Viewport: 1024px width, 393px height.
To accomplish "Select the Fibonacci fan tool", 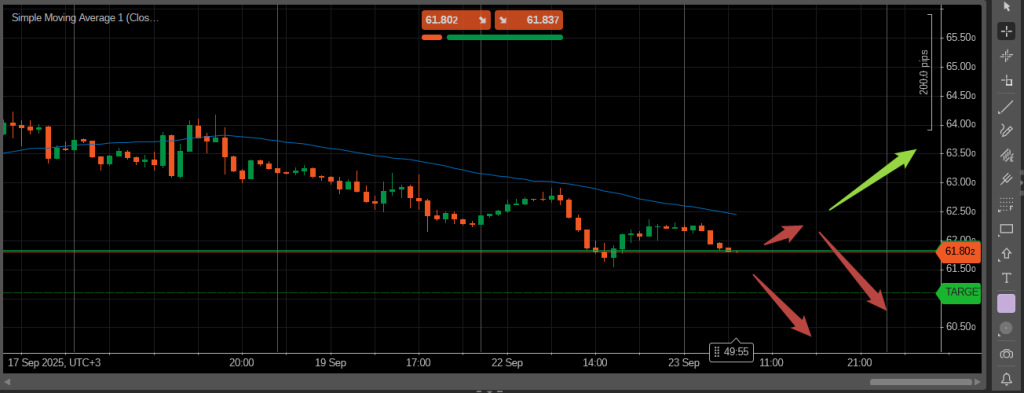I will click(x=1006, y=155).
